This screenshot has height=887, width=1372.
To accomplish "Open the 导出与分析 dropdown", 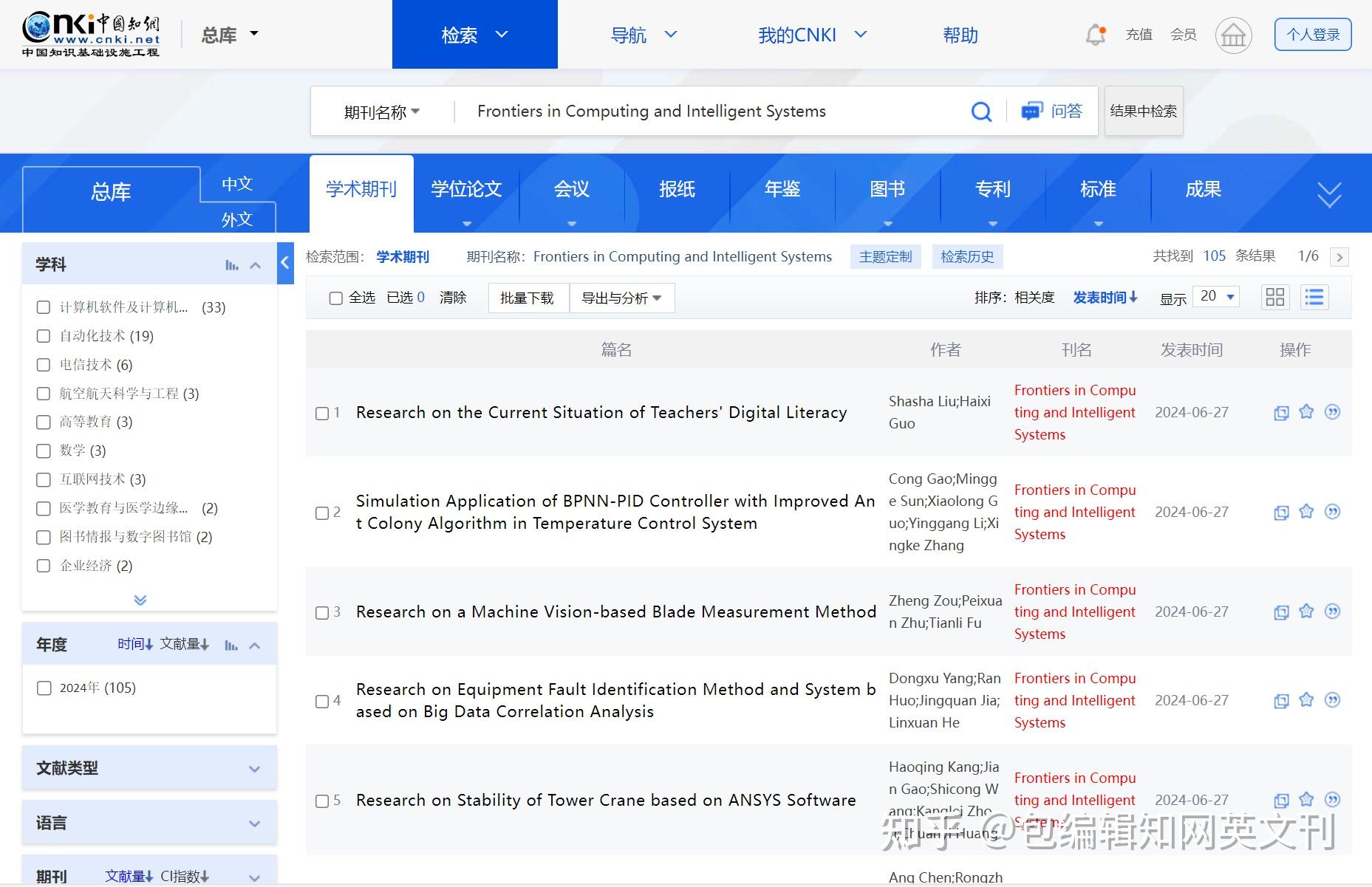I will (x=621, y=298).
